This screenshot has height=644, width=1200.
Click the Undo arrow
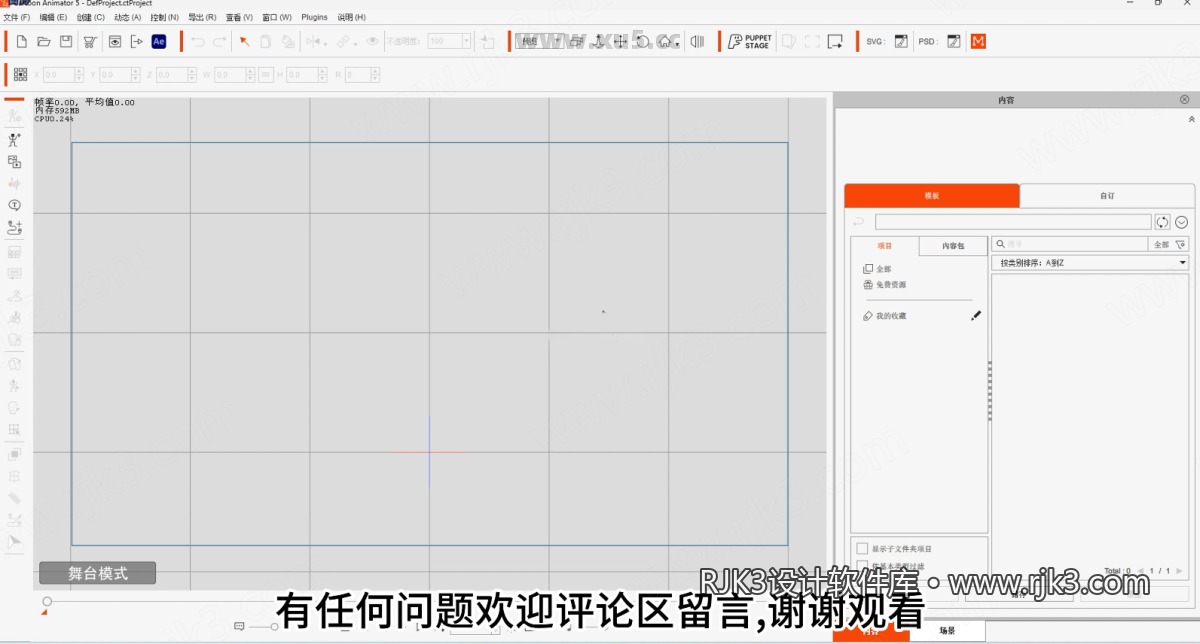coord(197,42)
